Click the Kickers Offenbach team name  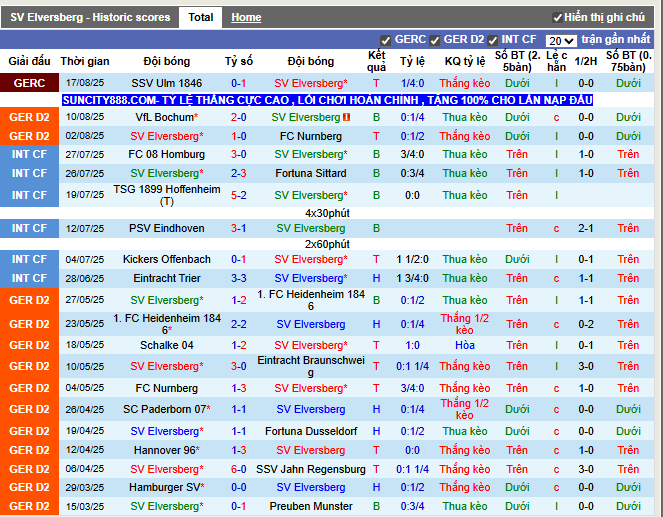pyautogui.click(x=167, y=259)
